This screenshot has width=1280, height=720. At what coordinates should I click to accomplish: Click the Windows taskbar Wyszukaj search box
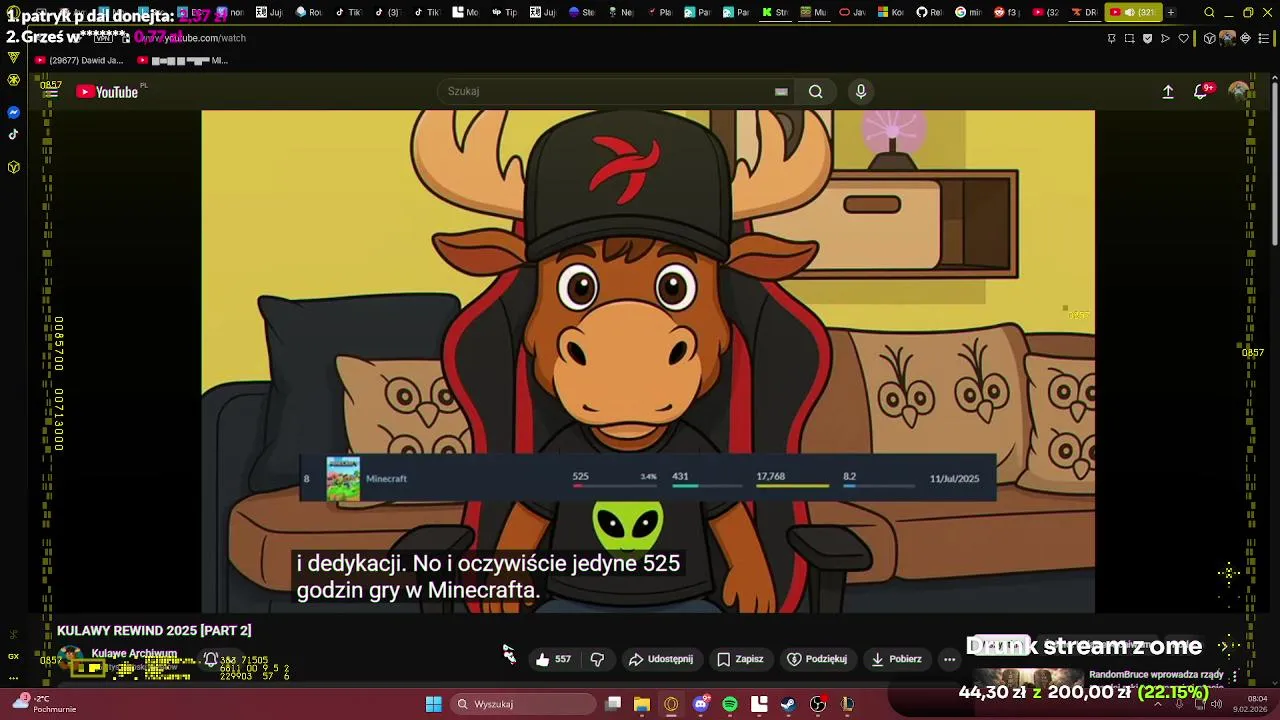(525, 704)
